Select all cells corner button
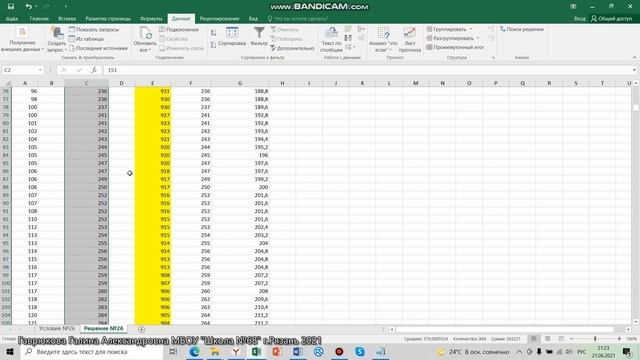Image resolution: width=640 pixels, height=360 pixels. pyautogui.click(x=6, y=83)
